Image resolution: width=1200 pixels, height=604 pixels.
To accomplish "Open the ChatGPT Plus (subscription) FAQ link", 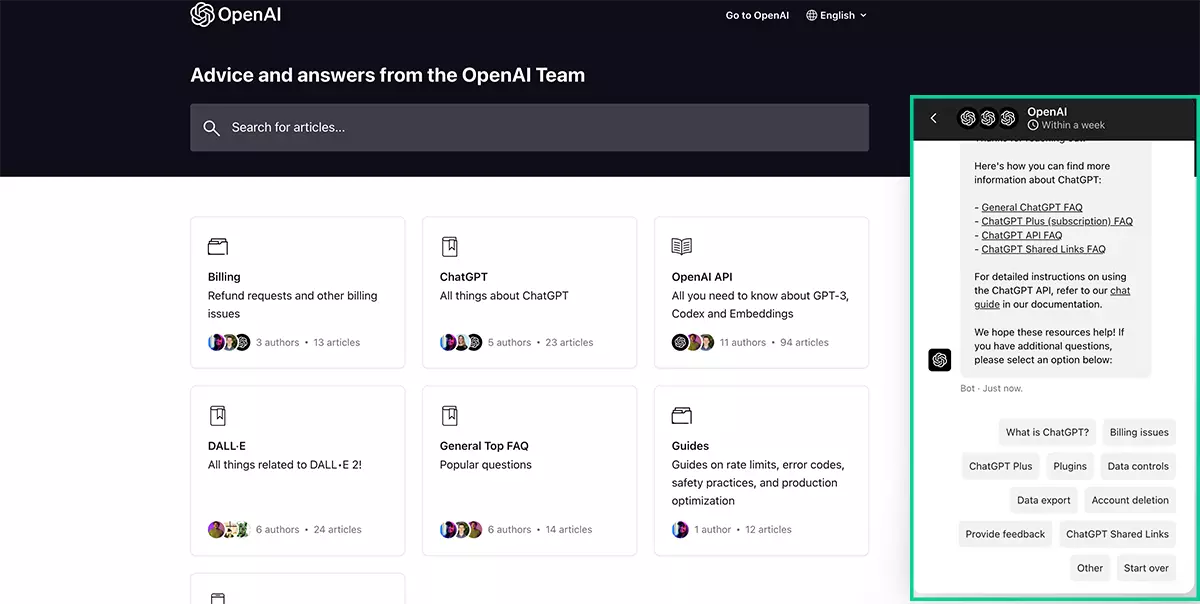I will click(x=1057, y=222).
